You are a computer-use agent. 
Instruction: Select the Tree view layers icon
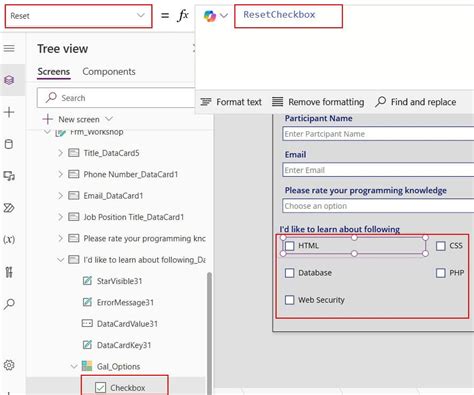[9, 80]
